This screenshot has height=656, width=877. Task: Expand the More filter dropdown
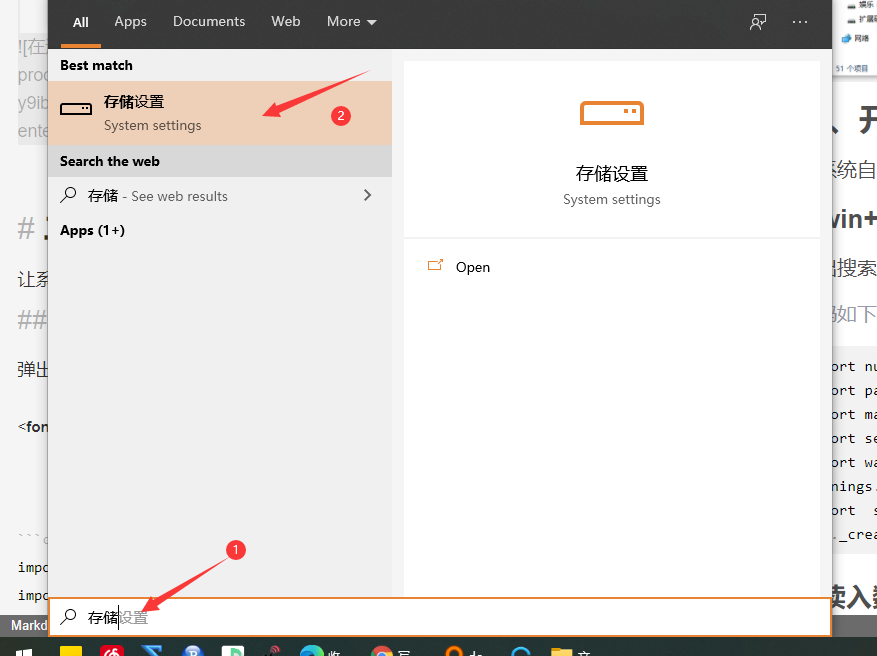(351, 22)
